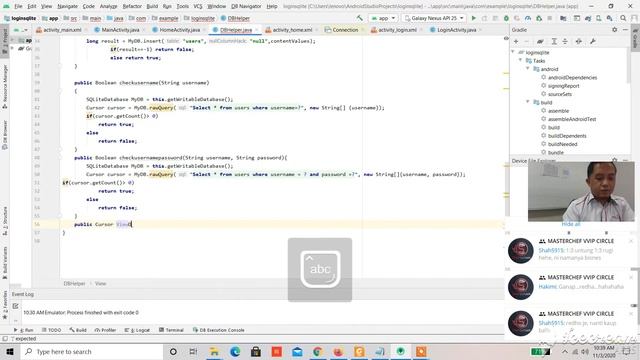Open the Mail app on the taskbar
The image size is (640, 360).
[297, 351]
